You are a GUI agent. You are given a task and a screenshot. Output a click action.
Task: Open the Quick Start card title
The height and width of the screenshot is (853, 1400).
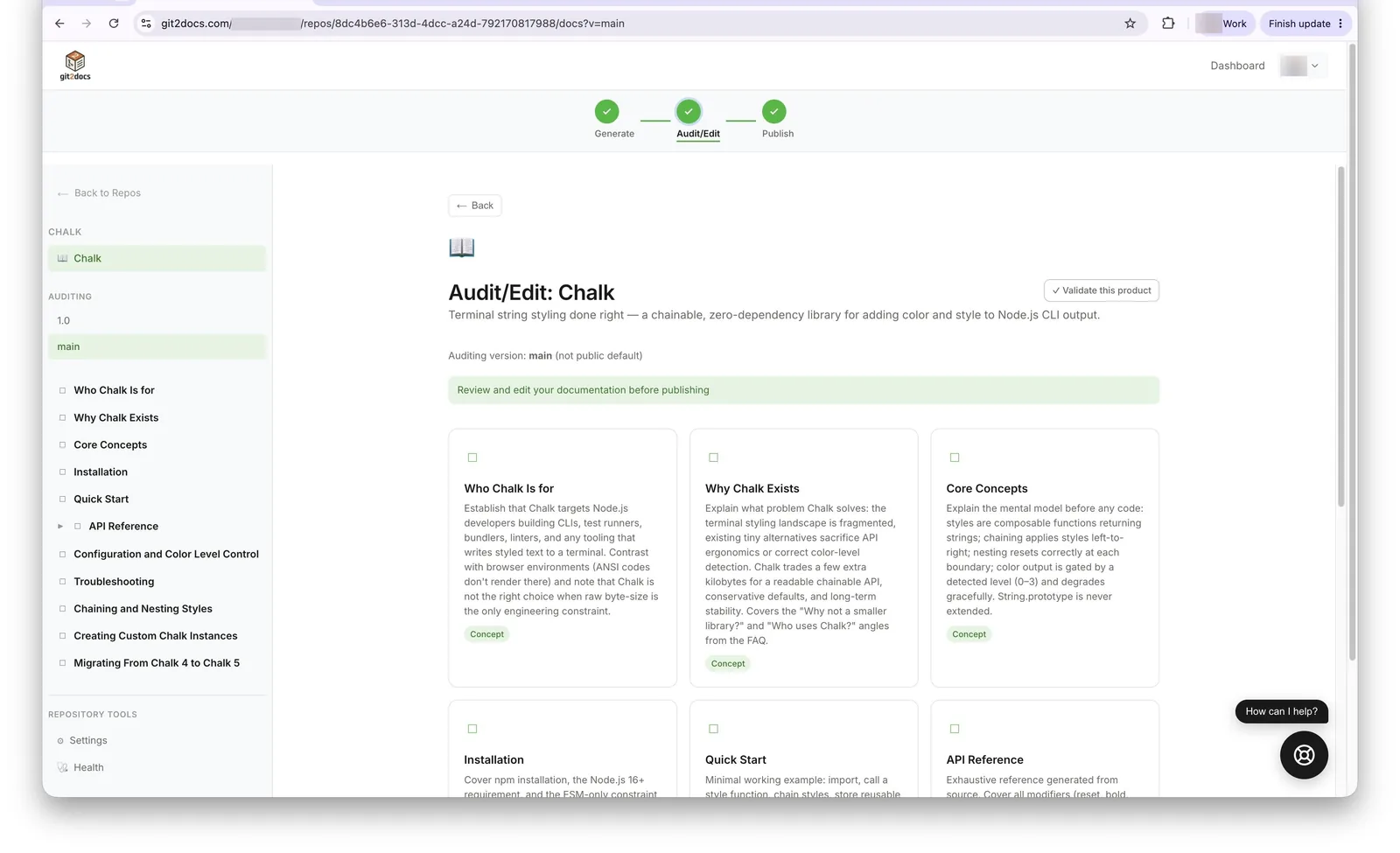[735, 759]
